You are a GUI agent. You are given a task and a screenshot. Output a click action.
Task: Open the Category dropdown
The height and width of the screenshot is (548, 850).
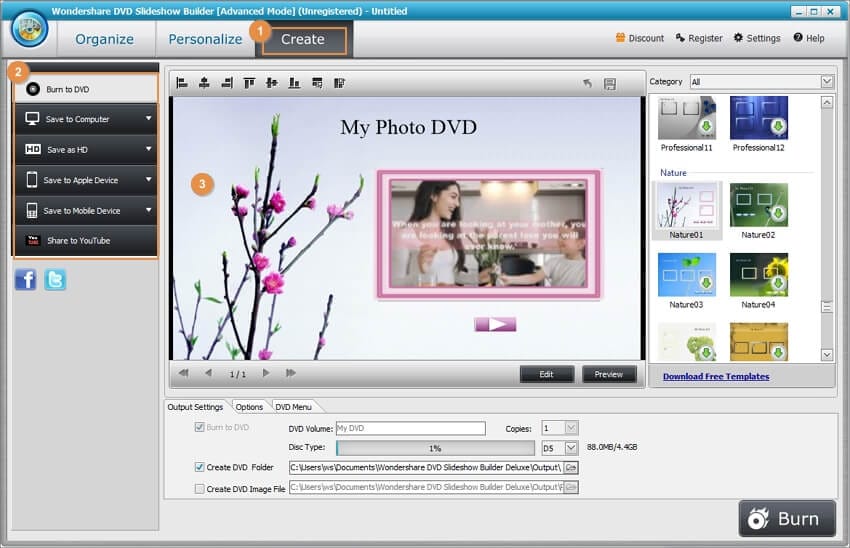pyautogui.click(x=827, y=81)
